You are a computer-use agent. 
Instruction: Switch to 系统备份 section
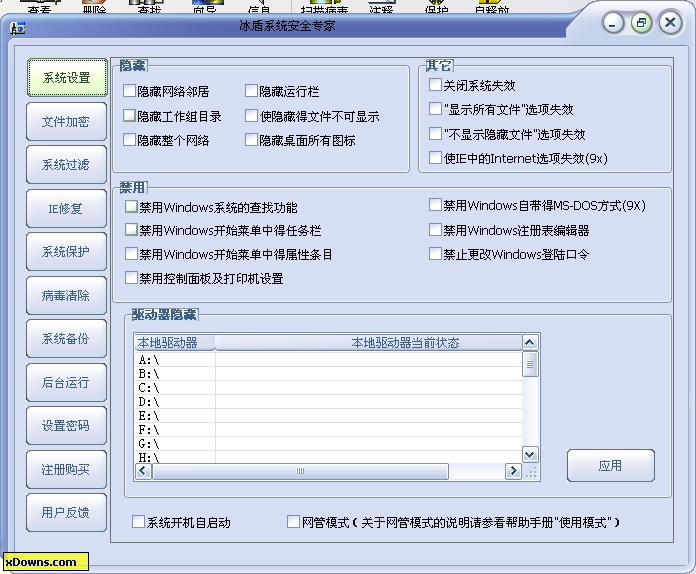pos(66,339)
